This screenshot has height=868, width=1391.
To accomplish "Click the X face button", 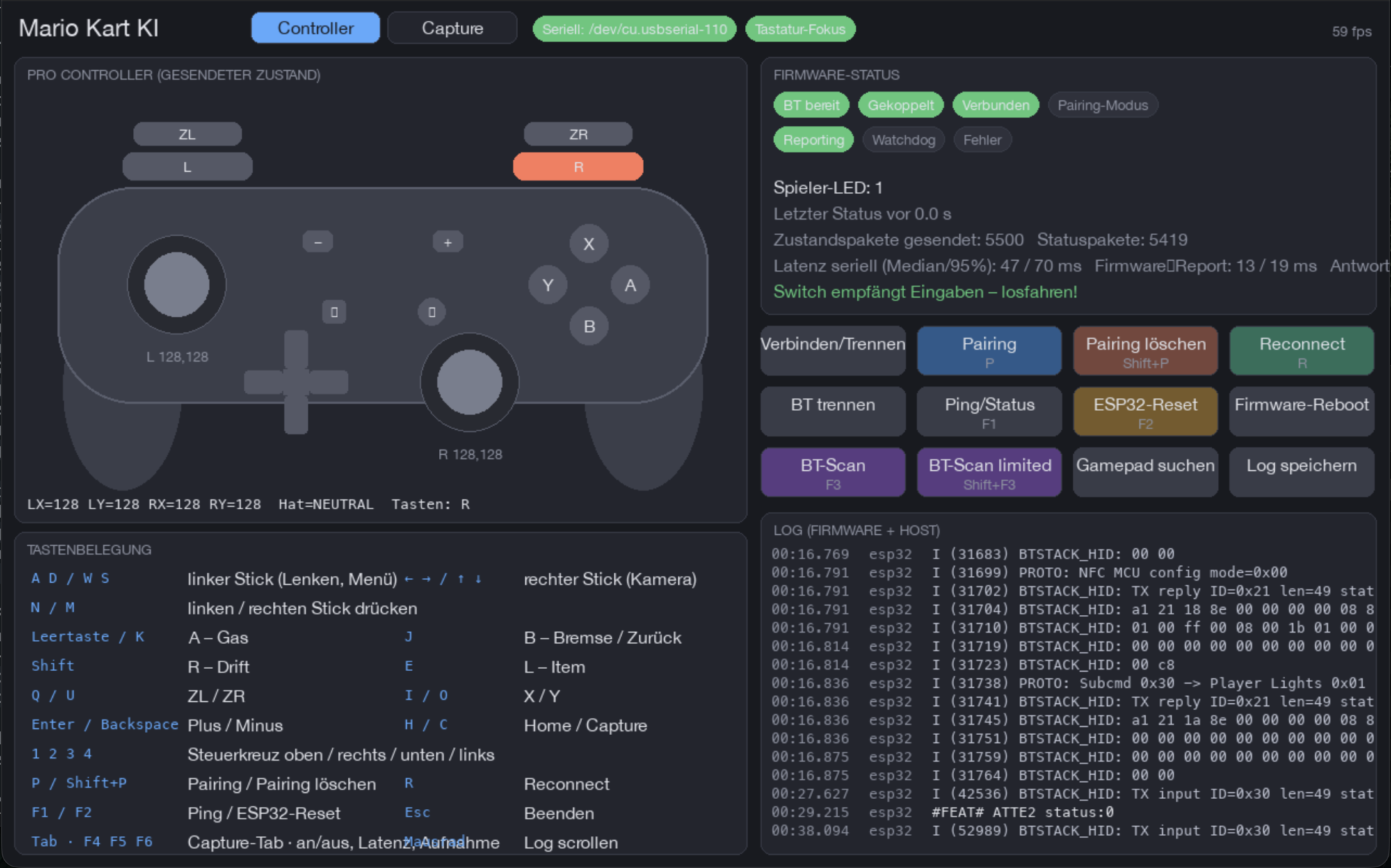I will (589, 243).
